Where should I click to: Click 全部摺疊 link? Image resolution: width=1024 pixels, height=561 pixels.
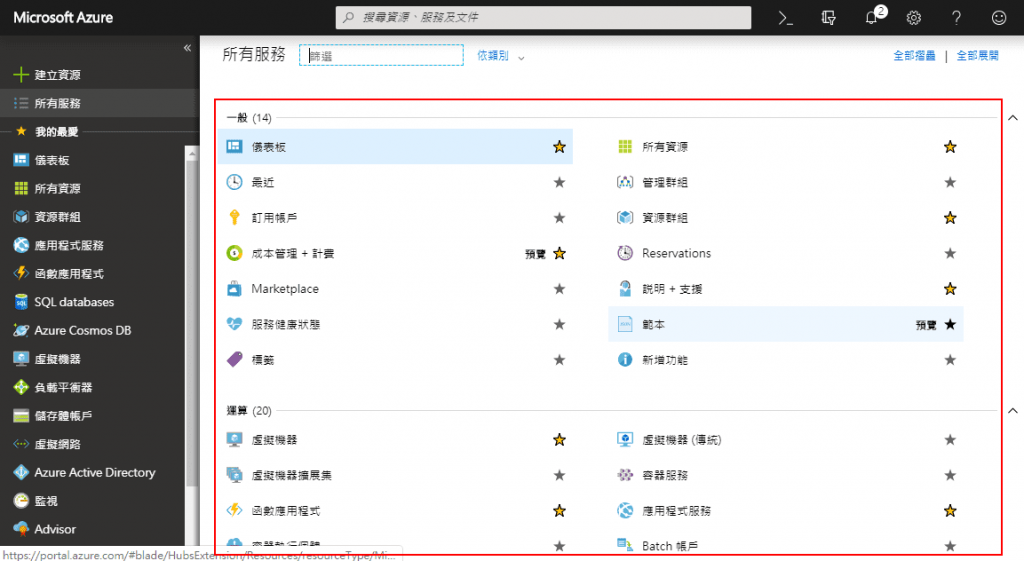pyautogui.click(x=914, y=56)
